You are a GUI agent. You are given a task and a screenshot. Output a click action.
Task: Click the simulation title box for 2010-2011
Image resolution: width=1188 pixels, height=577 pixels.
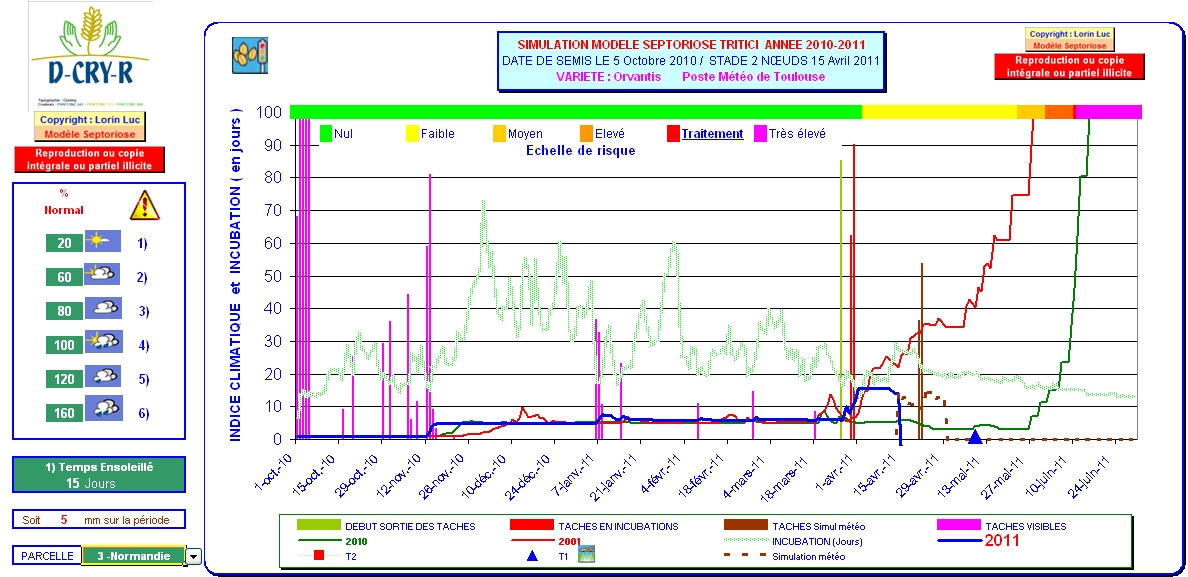pos(691,61)
